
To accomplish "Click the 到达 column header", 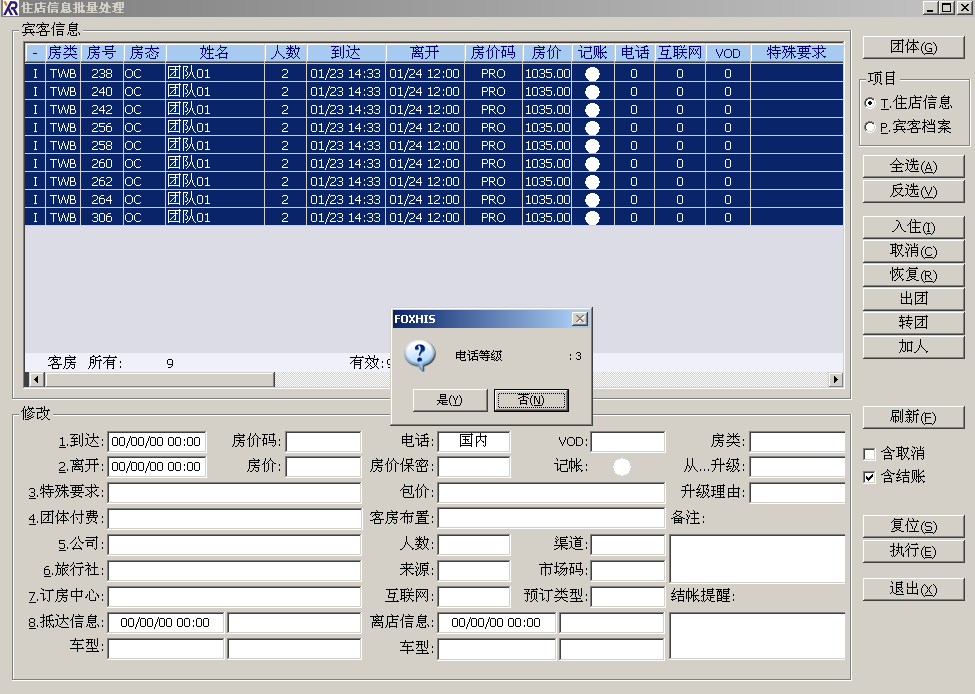I will [x=345, y=52].
